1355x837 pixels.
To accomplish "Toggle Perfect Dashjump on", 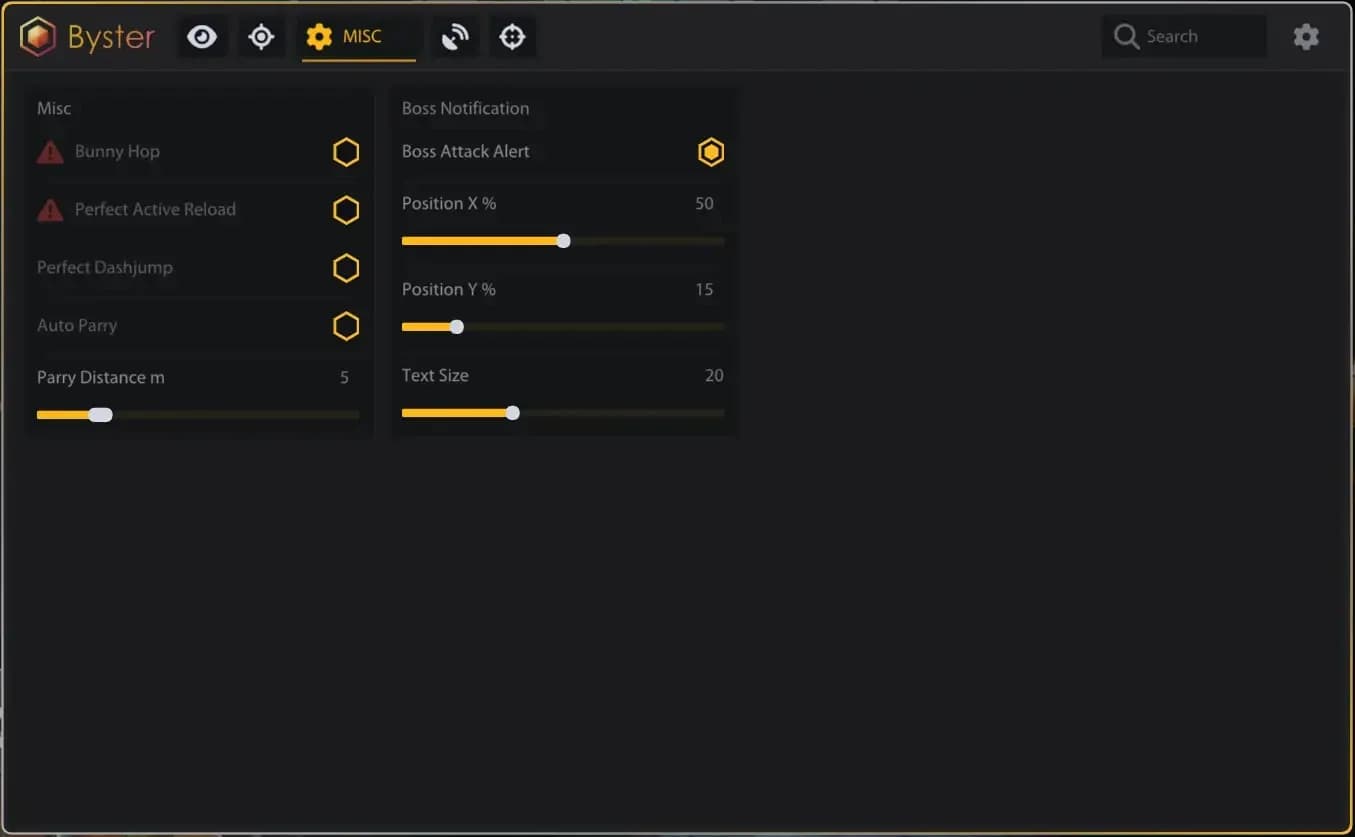I will [346, 268].
